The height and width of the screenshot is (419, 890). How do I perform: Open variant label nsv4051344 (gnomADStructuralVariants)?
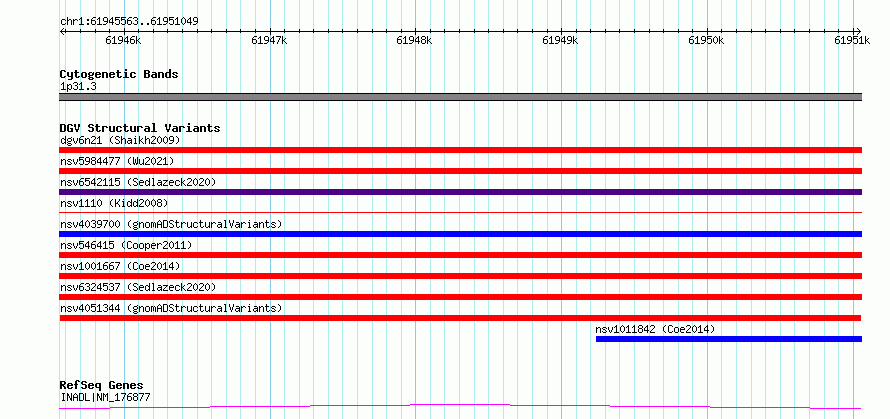(x=171, y=308)
